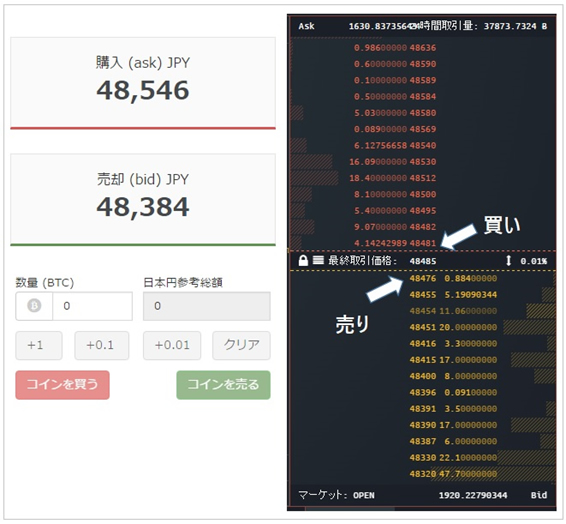Click bid order at price 48330
The image size is (566, 524).
[453, 458]
